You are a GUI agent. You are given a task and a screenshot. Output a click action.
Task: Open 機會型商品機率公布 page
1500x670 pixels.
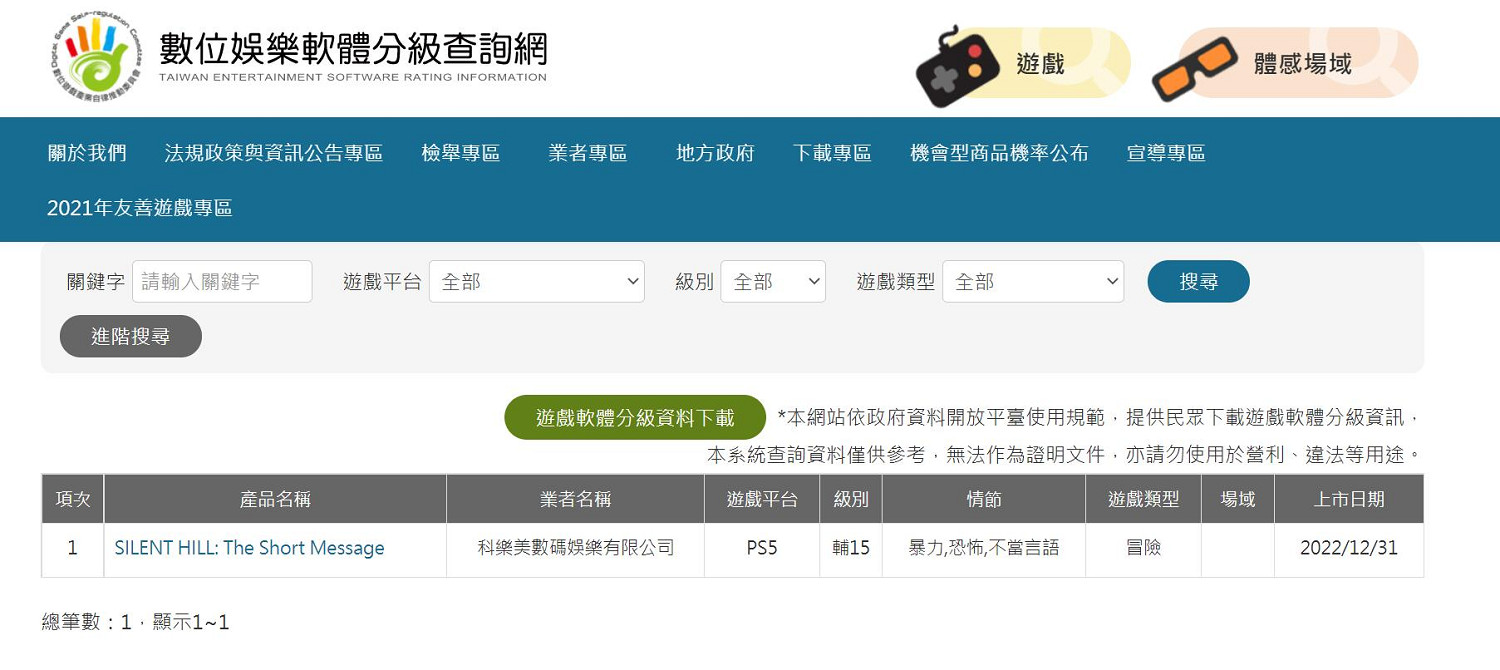(999, 153)
